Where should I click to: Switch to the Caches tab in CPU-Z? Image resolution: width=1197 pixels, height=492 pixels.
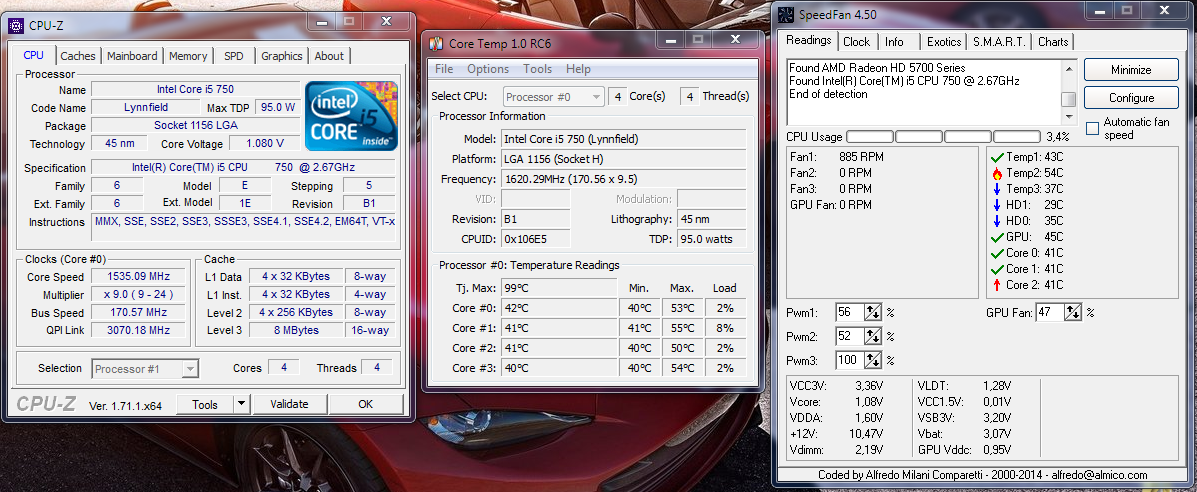pyautogui.click(x=78, y=56)
